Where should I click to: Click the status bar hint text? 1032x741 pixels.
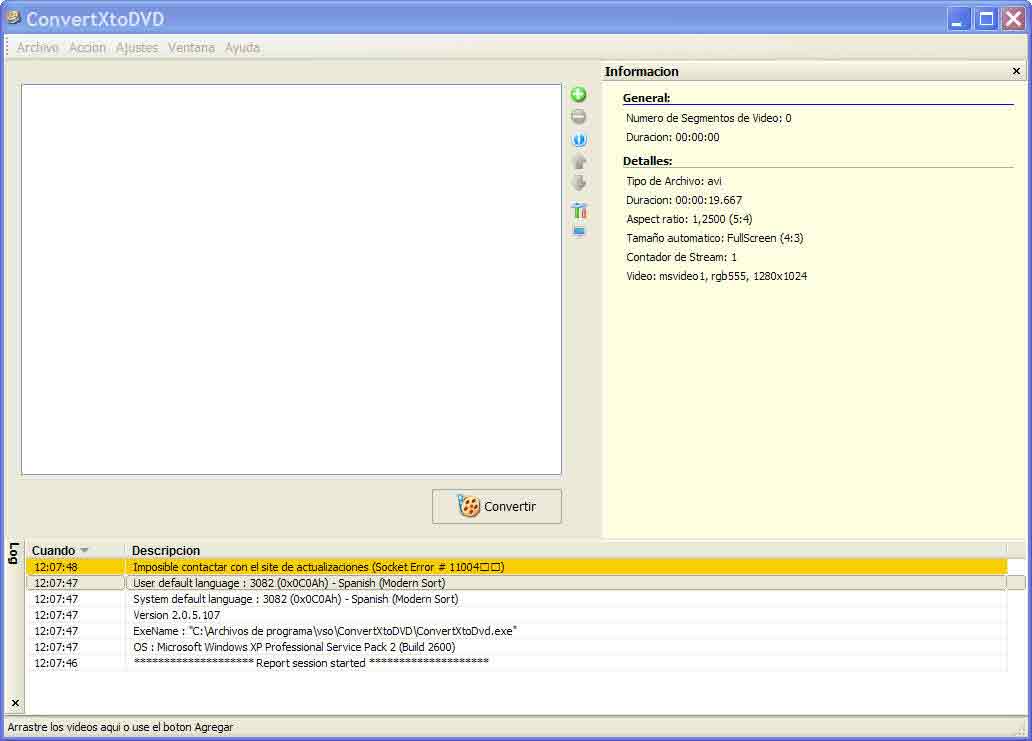point(120,727)
